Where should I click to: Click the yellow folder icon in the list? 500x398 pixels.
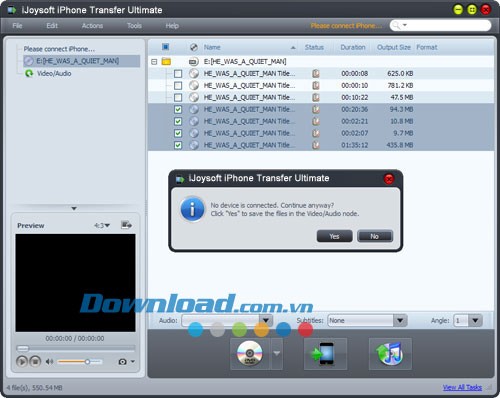166,61
